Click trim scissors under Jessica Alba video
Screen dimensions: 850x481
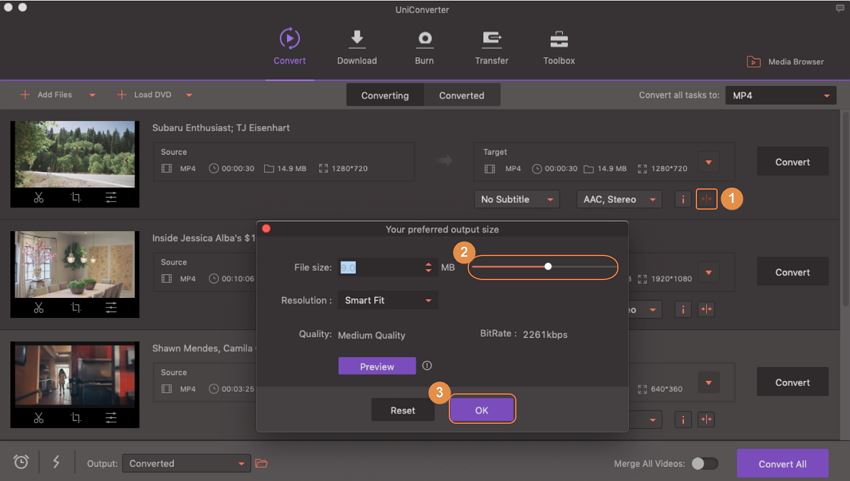[38, 308]
